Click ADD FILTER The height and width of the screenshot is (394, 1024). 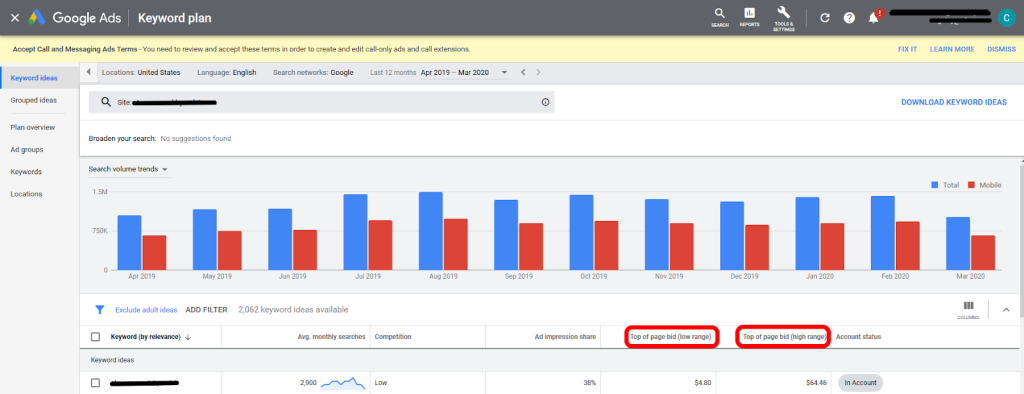coord(206,310)
